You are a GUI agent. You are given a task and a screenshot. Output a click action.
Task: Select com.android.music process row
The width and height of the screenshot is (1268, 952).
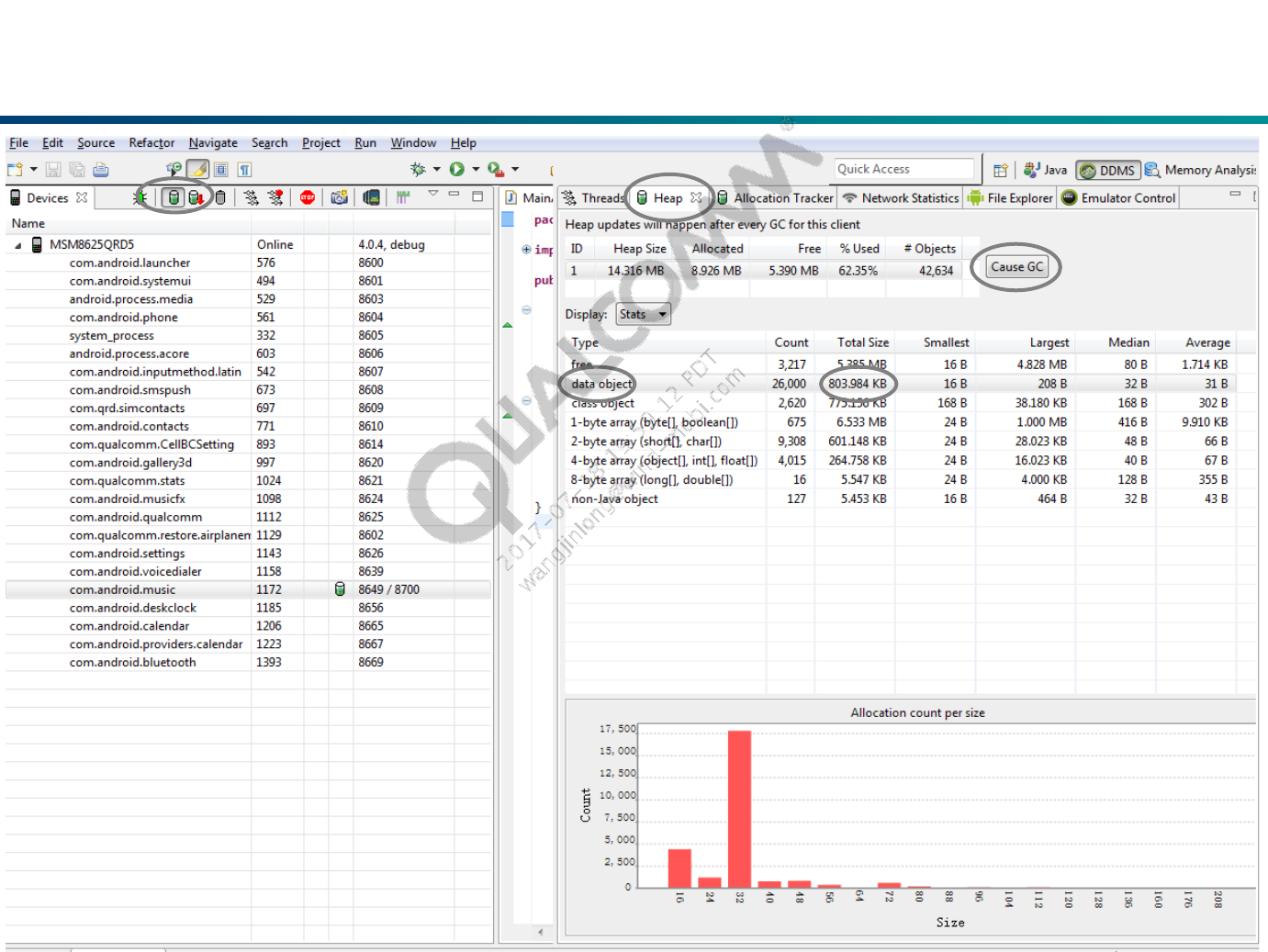point(248,589)
